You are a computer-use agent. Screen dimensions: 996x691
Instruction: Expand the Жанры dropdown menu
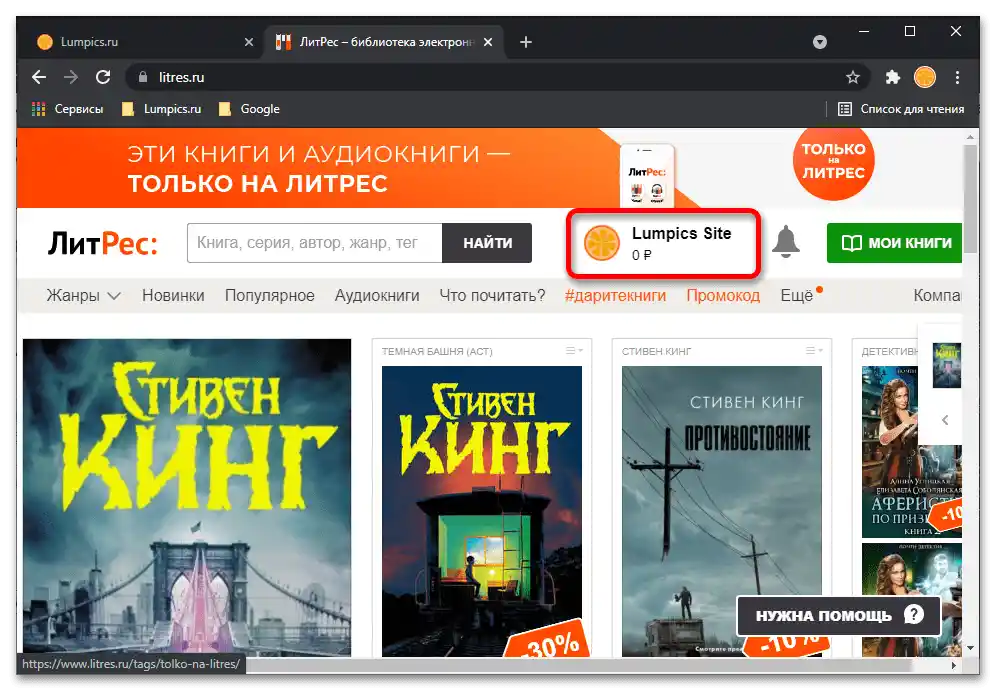pos(83,296)
